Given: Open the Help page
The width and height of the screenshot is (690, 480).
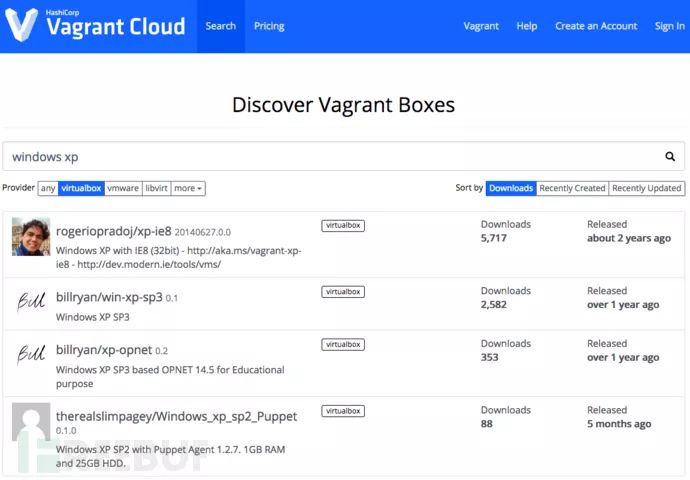Looking at the screenshot, I should 527,26.
